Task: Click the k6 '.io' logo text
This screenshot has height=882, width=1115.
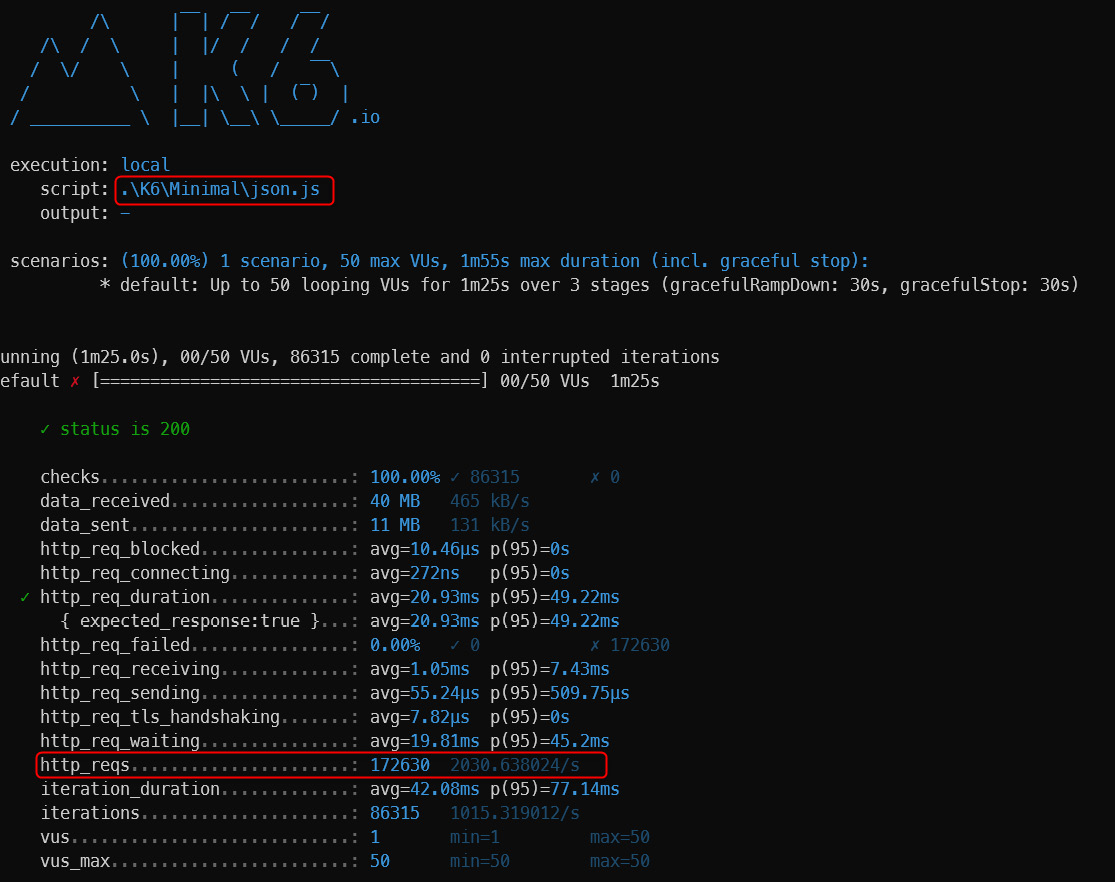Action: (x=365, y=117)
